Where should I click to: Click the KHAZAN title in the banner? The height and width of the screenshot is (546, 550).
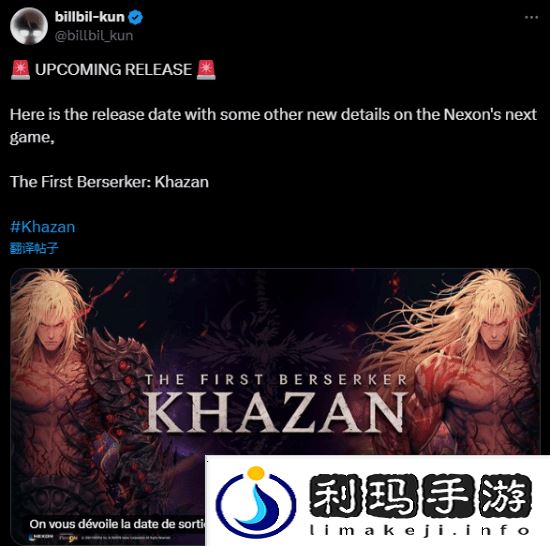tap(276, 412)
